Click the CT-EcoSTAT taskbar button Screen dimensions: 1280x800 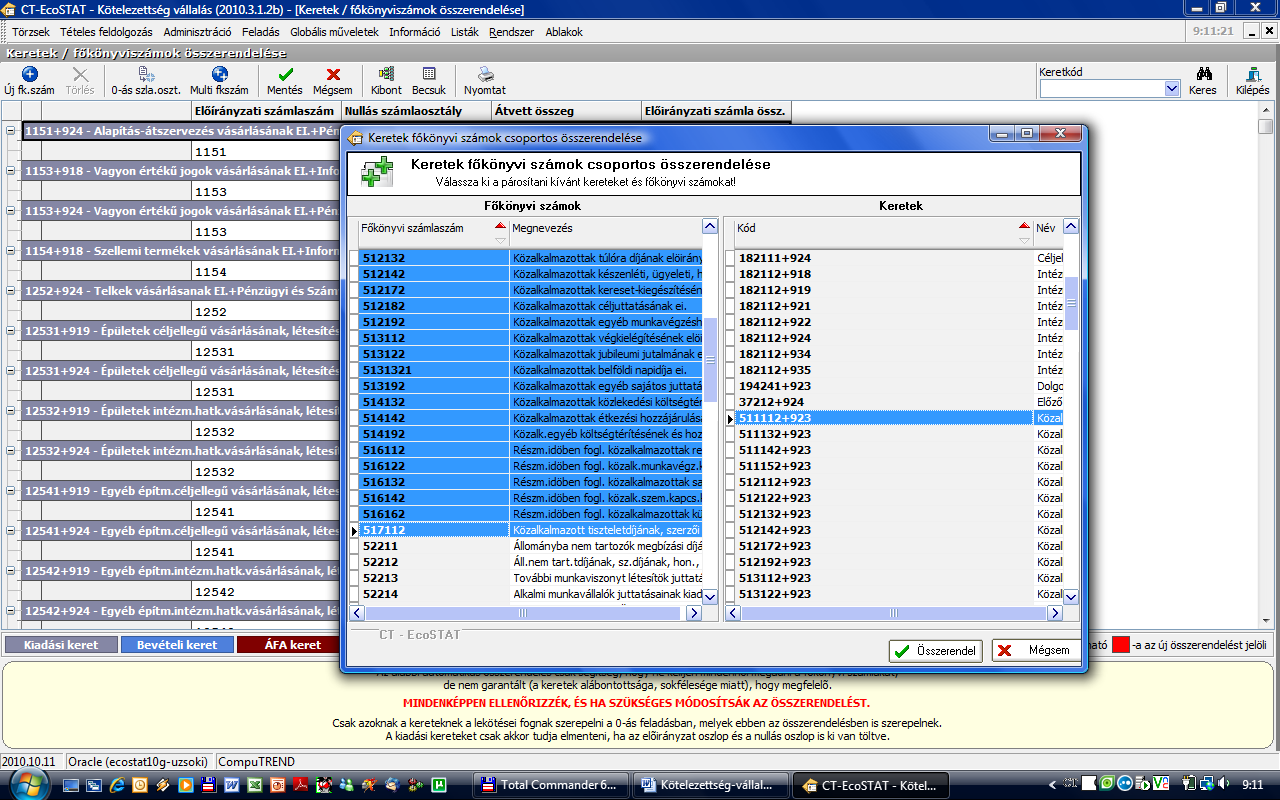(869, 785)
